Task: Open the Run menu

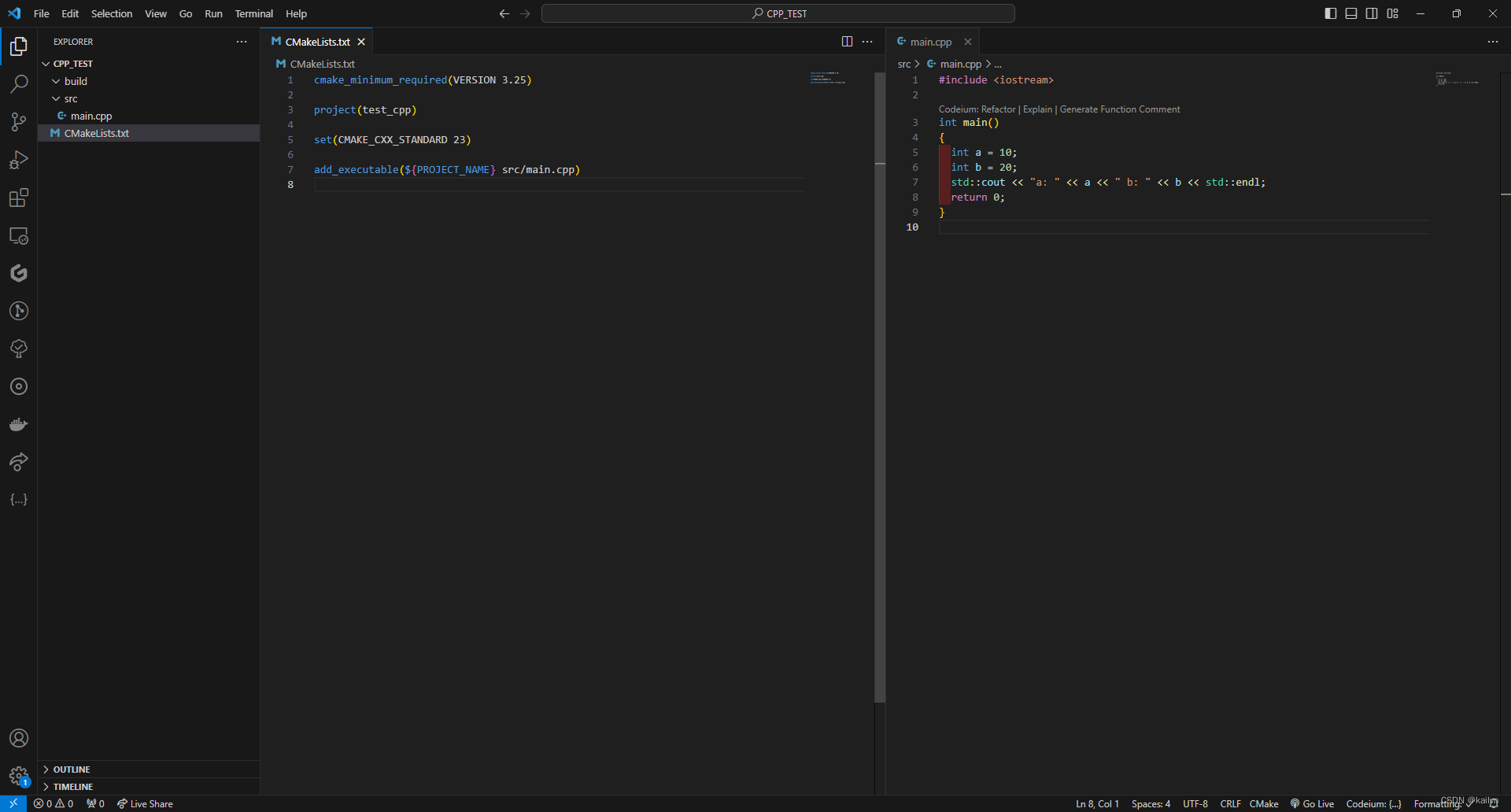Action: (x=213, y=13)
